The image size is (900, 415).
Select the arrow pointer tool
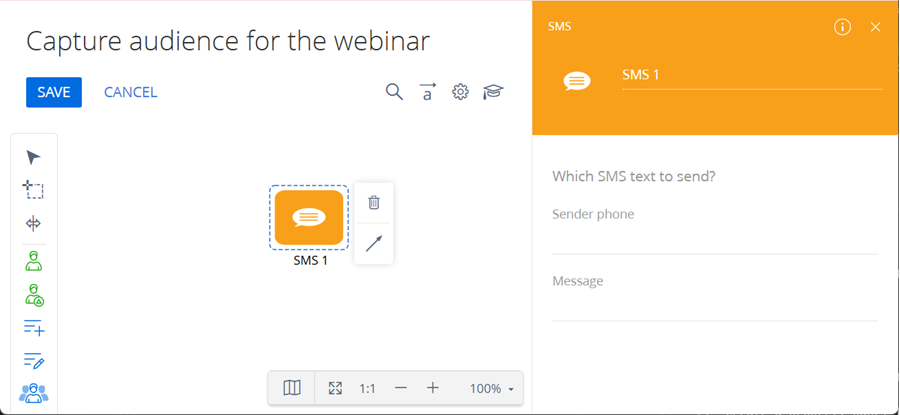33,157
